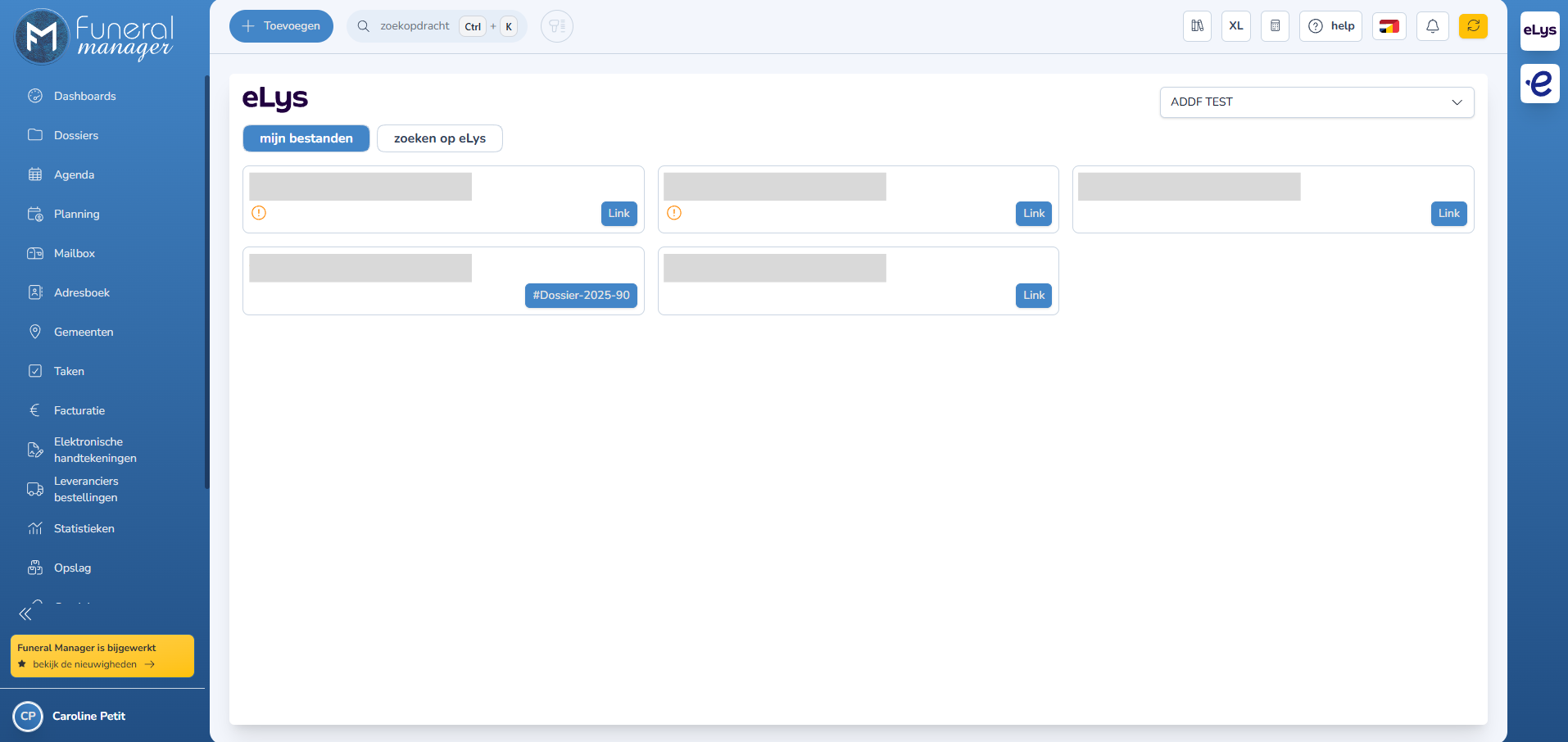Collapse the sidebar with double chevron
Image resolution: width=1568 pixels, height=742 pixels.
25,613
